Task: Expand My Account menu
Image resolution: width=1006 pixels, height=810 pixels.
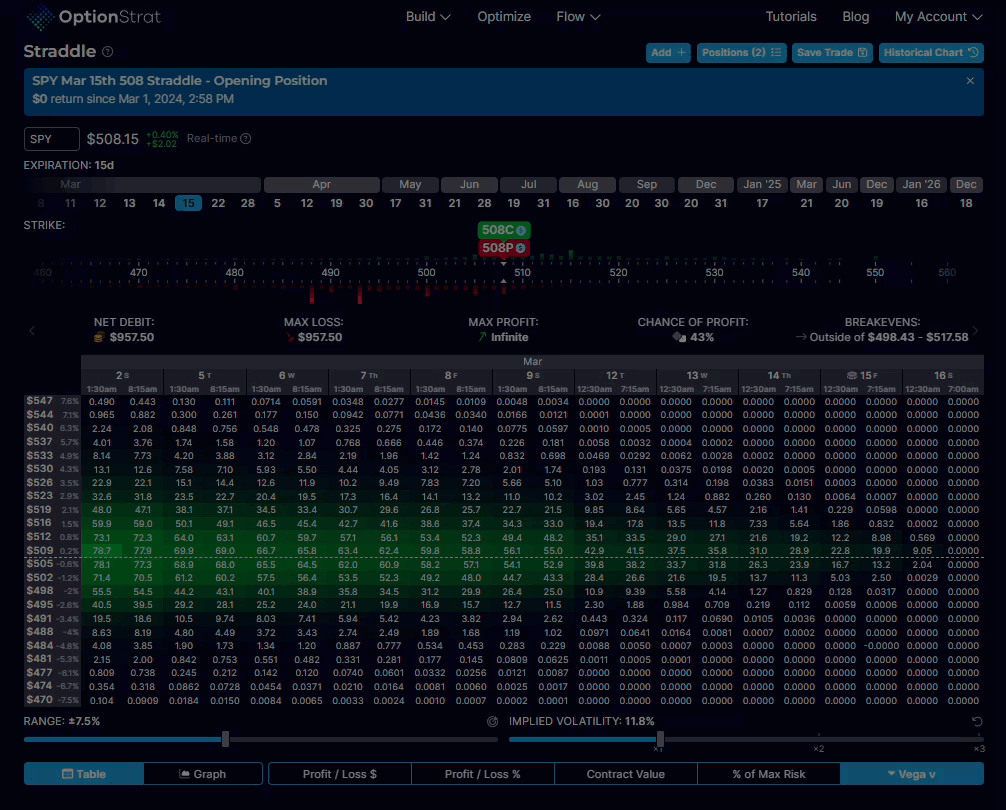Action: coord(938,17)
